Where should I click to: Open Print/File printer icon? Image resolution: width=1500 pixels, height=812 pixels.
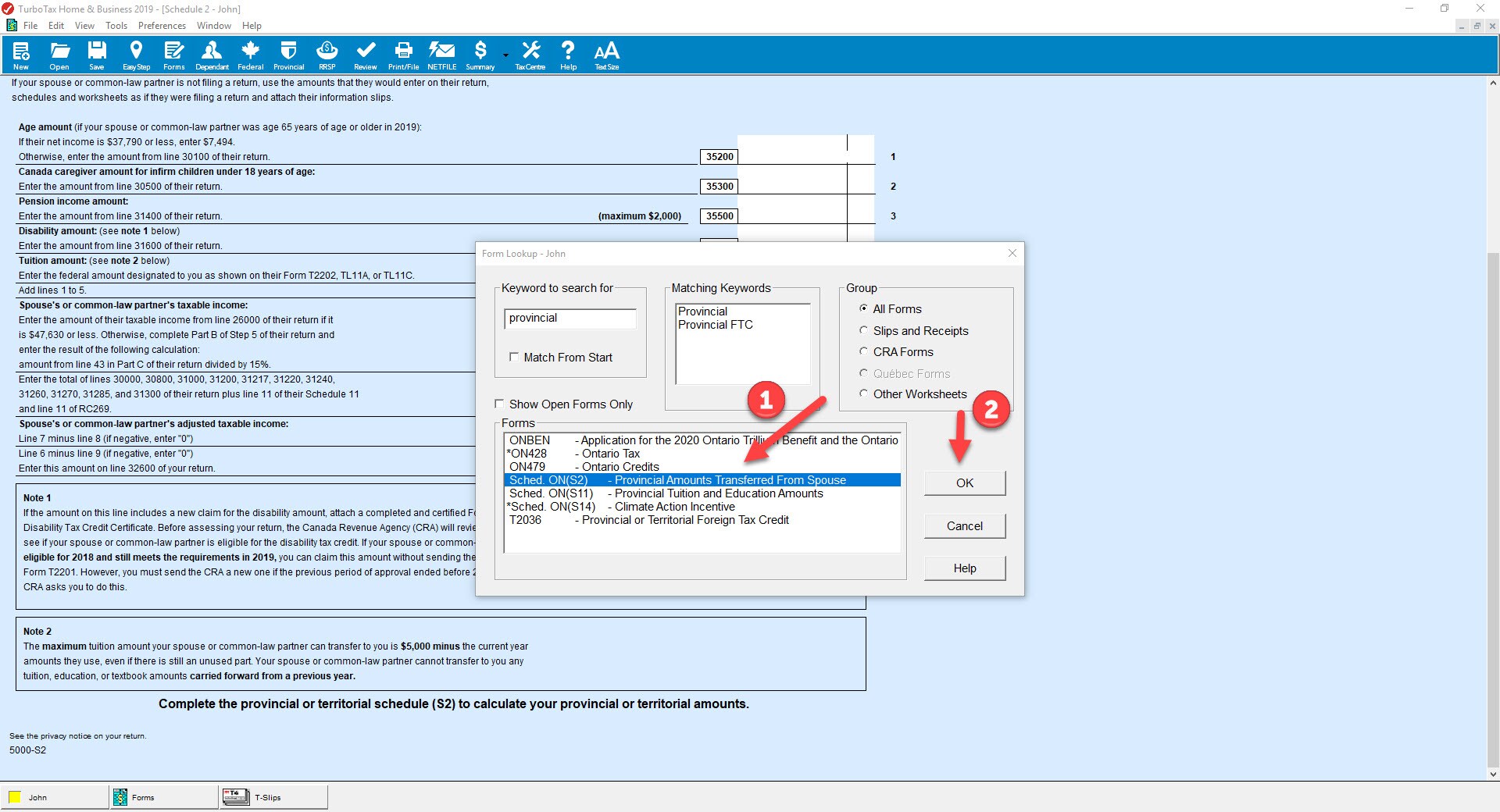403,55
